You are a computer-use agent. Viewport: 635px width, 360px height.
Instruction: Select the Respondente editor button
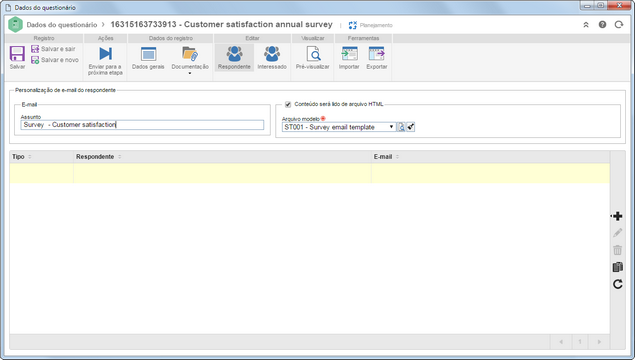pyautogui.click(x=234, y=58)
